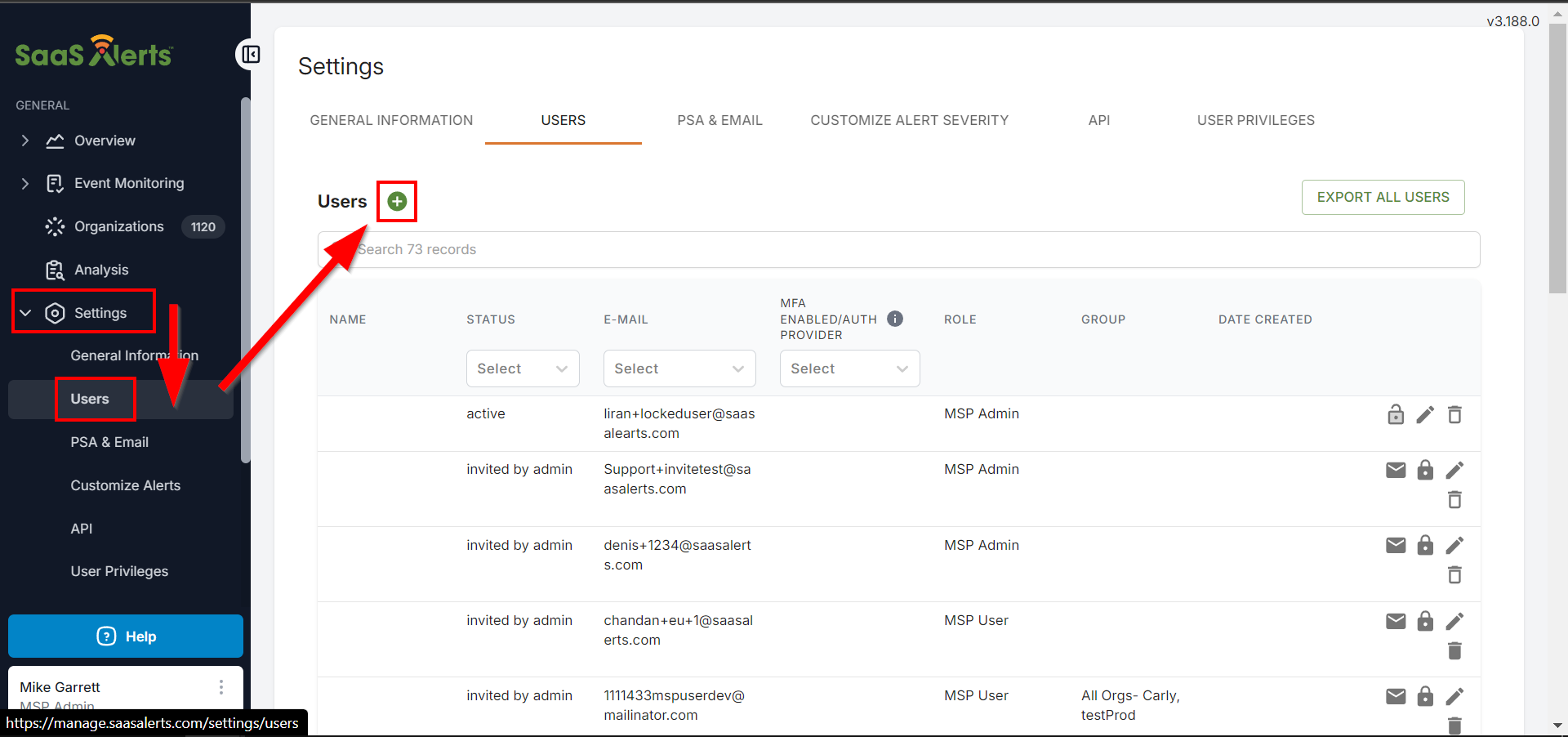Click the EXPORT ALL USERS button
The width and height of the screenshot is (1568, 737).
1383,197
